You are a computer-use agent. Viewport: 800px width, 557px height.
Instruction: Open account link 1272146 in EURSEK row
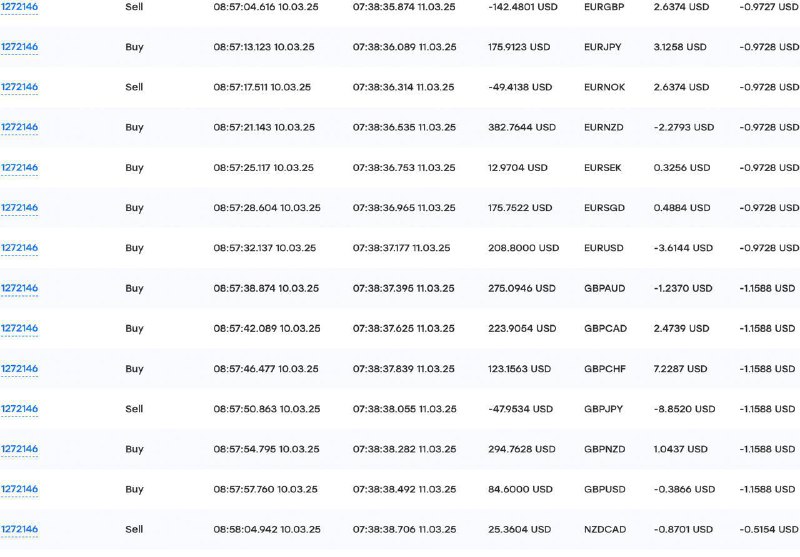pyautogui.click(x=19, y=168)
